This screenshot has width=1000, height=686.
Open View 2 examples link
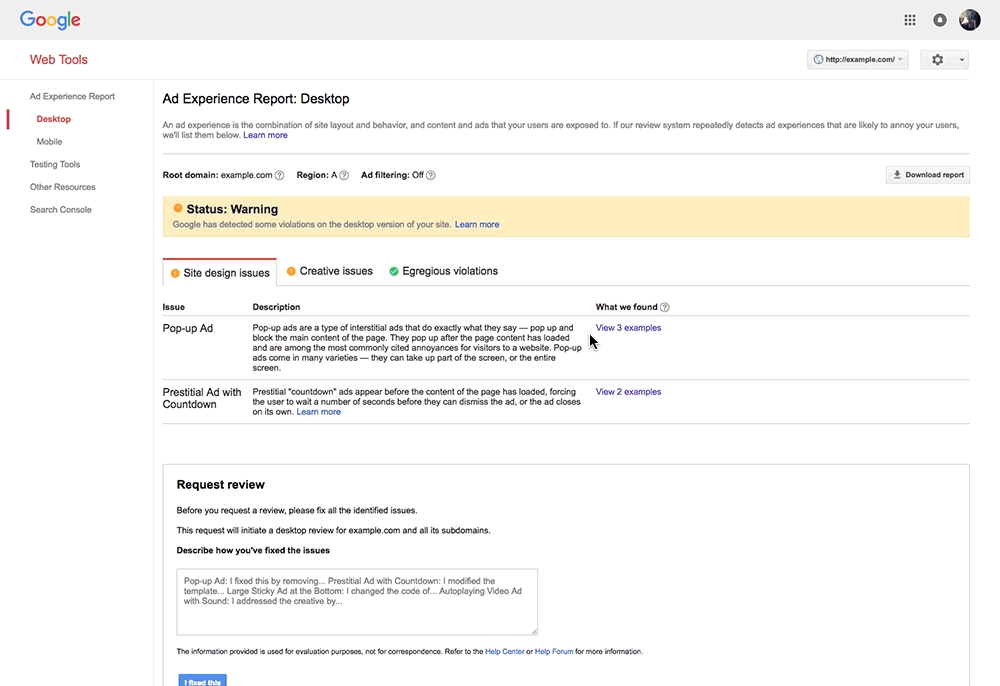(628, 392)
